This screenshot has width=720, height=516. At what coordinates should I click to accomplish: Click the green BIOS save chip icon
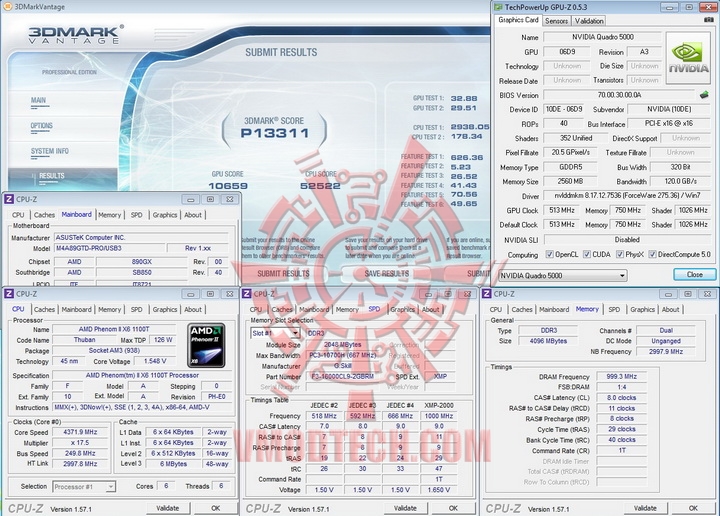704,95
